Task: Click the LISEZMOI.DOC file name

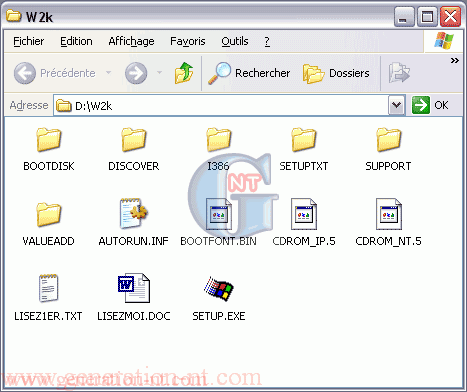Action: tap(134, 316)
